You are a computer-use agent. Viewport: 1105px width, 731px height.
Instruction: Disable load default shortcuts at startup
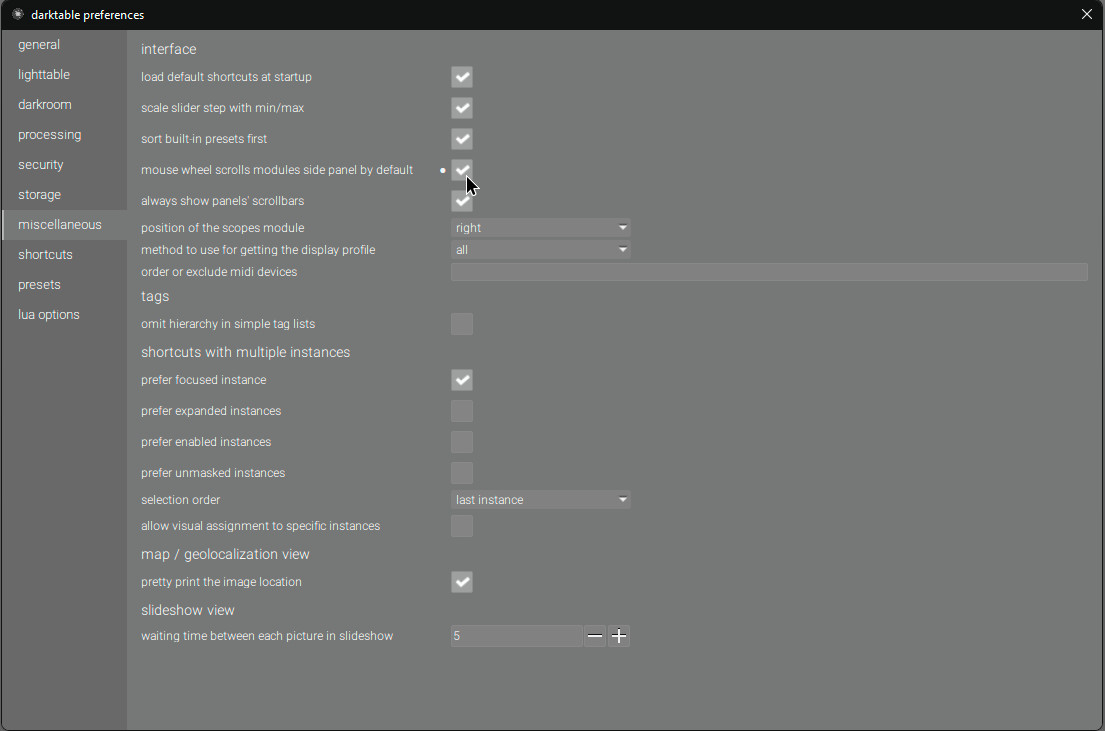[461, 77]
